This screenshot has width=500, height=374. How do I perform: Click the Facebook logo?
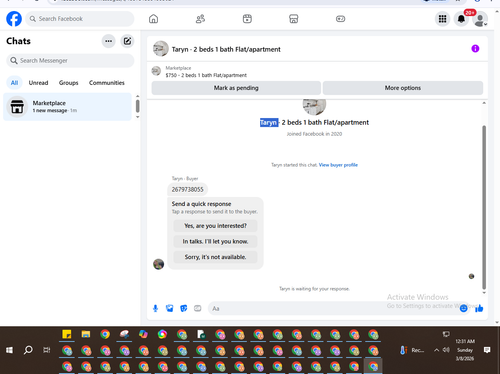click(x=14, y=19)
